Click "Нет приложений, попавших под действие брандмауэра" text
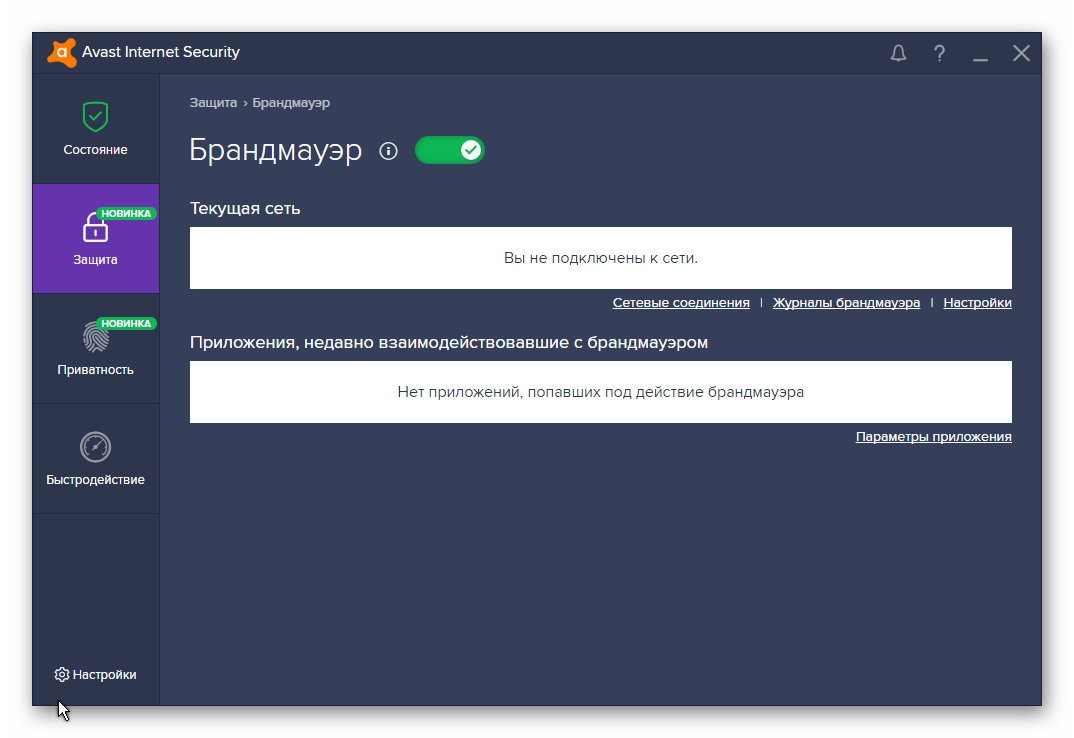This screenshot has height=738, width=1074. [601, 392]
